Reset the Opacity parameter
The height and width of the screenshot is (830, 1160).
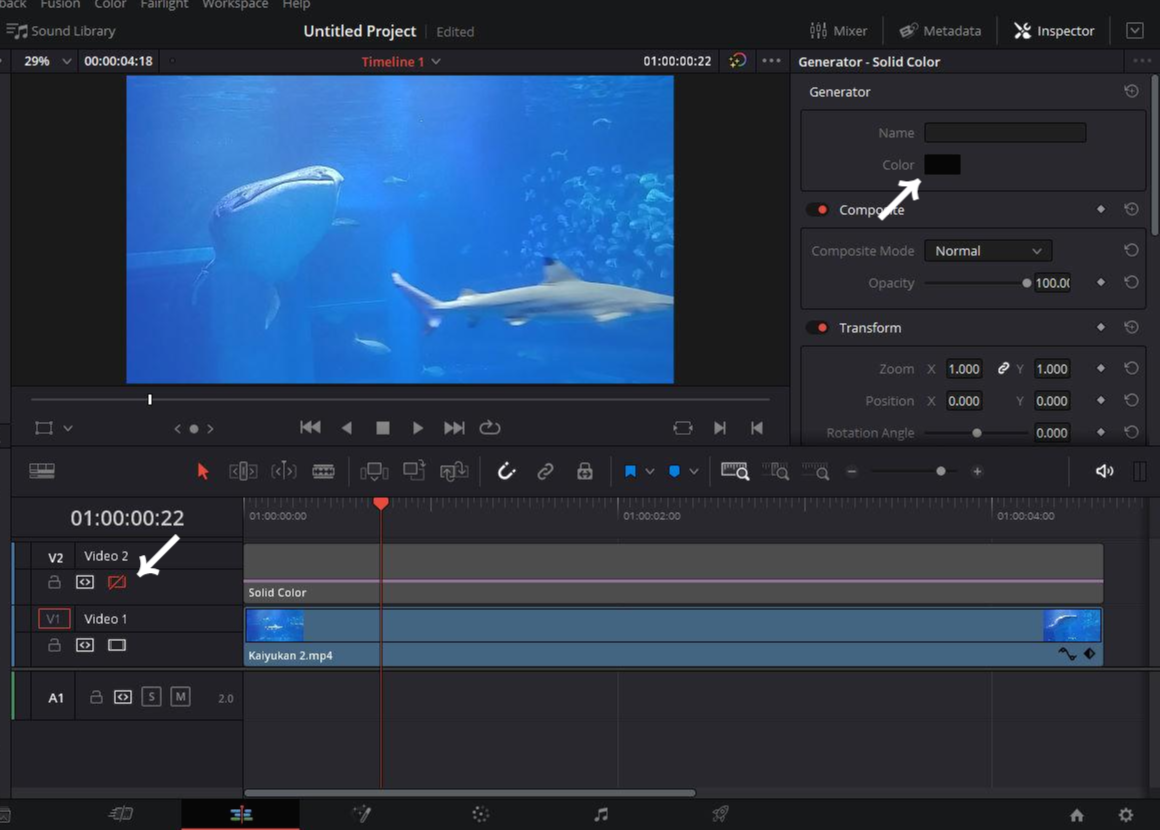tap(1131, 283)
